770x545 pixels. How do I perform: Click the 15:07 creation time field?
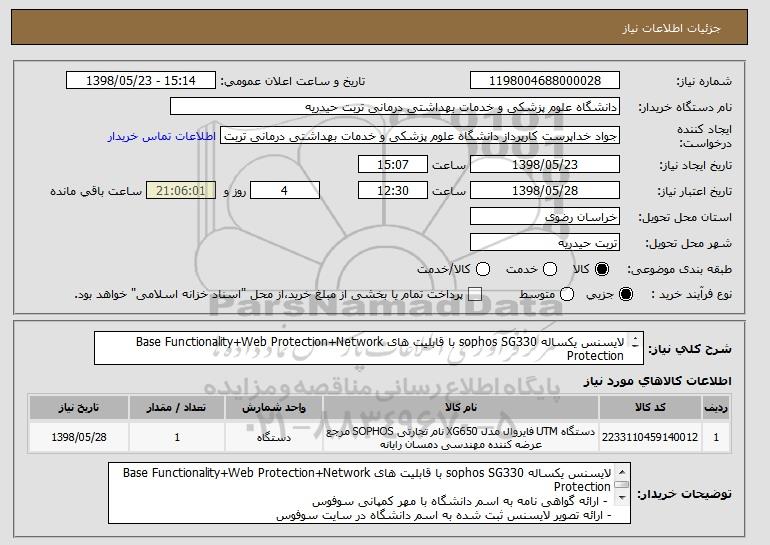[393, 164]
